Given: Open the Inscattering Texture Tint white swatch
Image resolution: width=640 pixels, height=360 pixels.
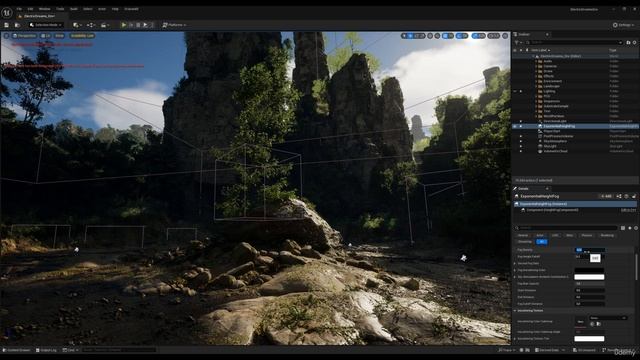Looking at the screenshot, I should [x=589, y=339].
